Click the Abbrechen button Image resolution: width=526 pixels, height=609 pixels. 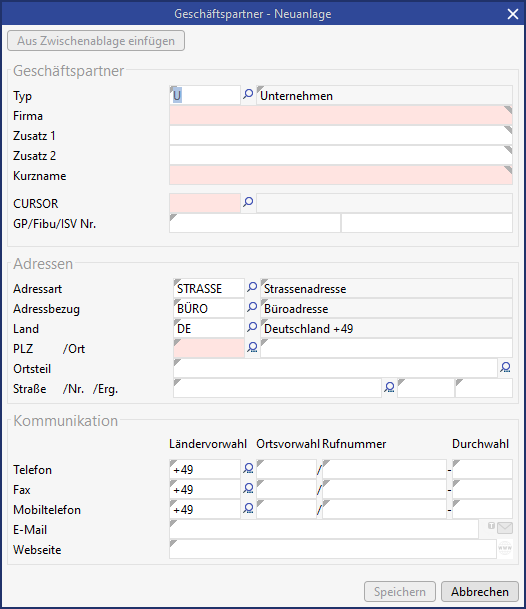coord(480,592)
